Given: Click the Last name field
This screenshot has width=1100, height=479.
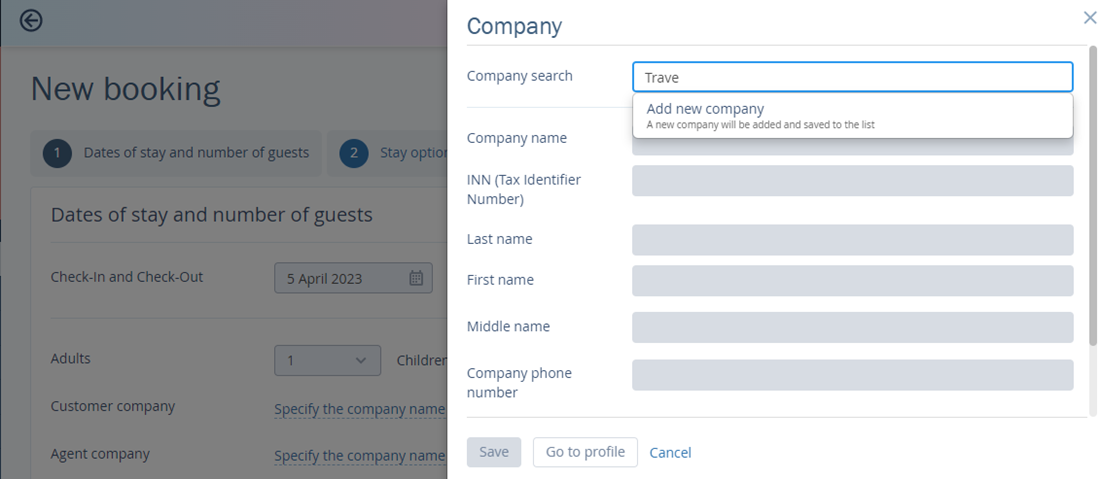Looking at the screenshot, I should 852,240.
